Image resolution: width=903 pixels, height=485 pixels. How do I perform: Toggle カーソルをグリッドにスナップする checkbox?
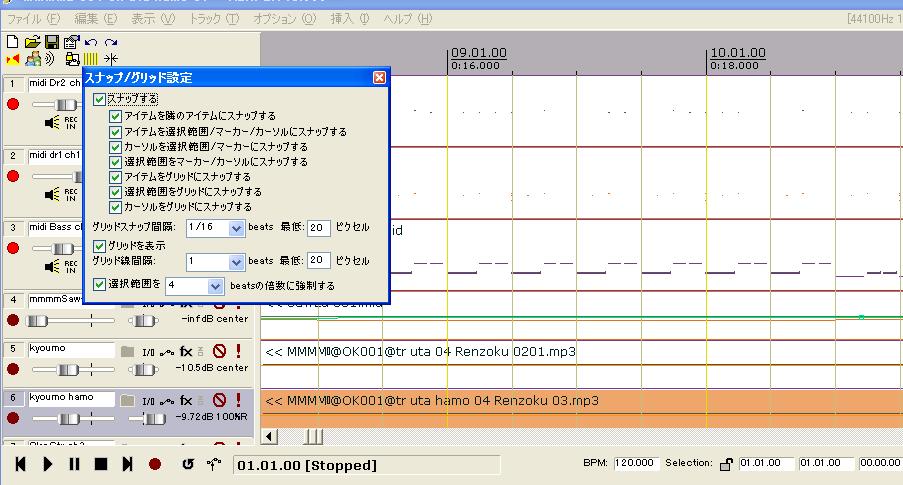coord(115,207)
